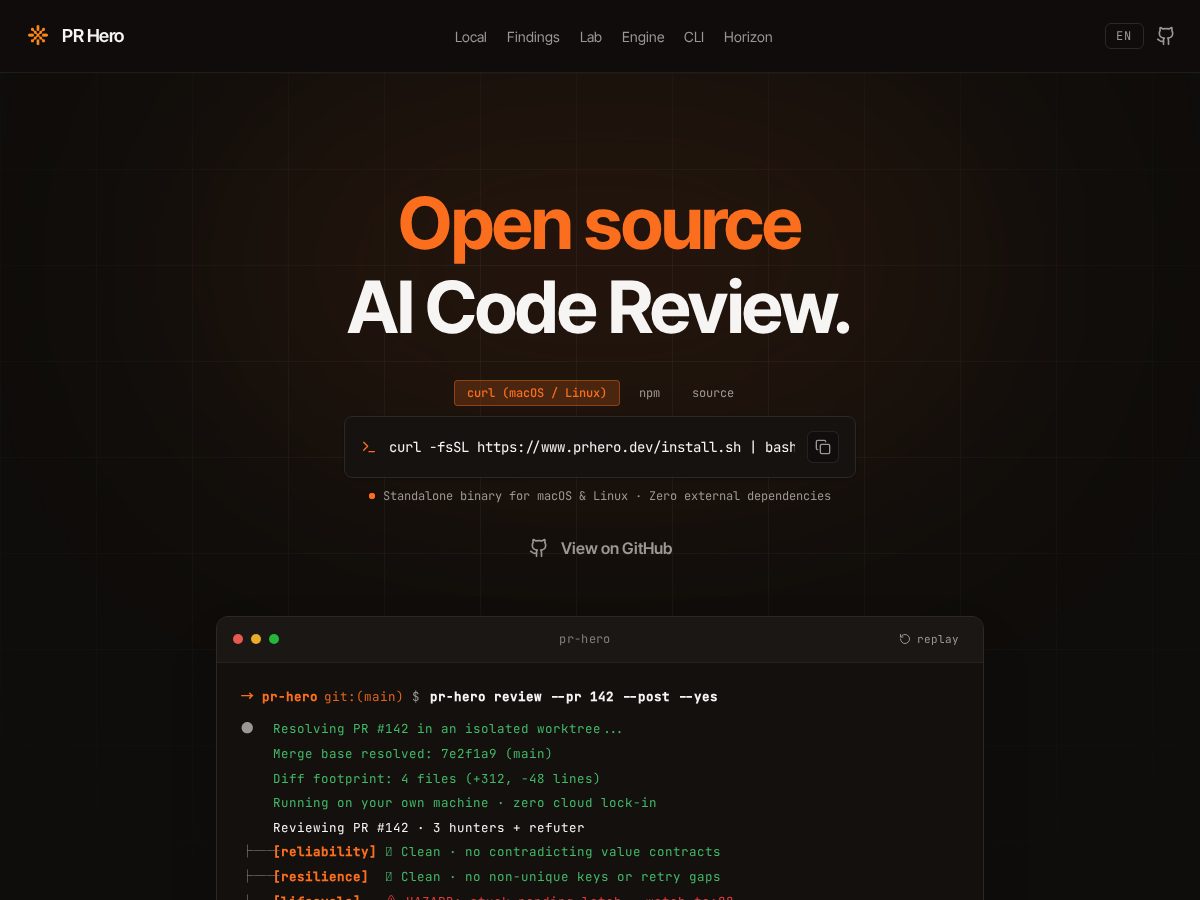Click the curl install command text
1200x900 pixels.
click(x=592, y=447)
